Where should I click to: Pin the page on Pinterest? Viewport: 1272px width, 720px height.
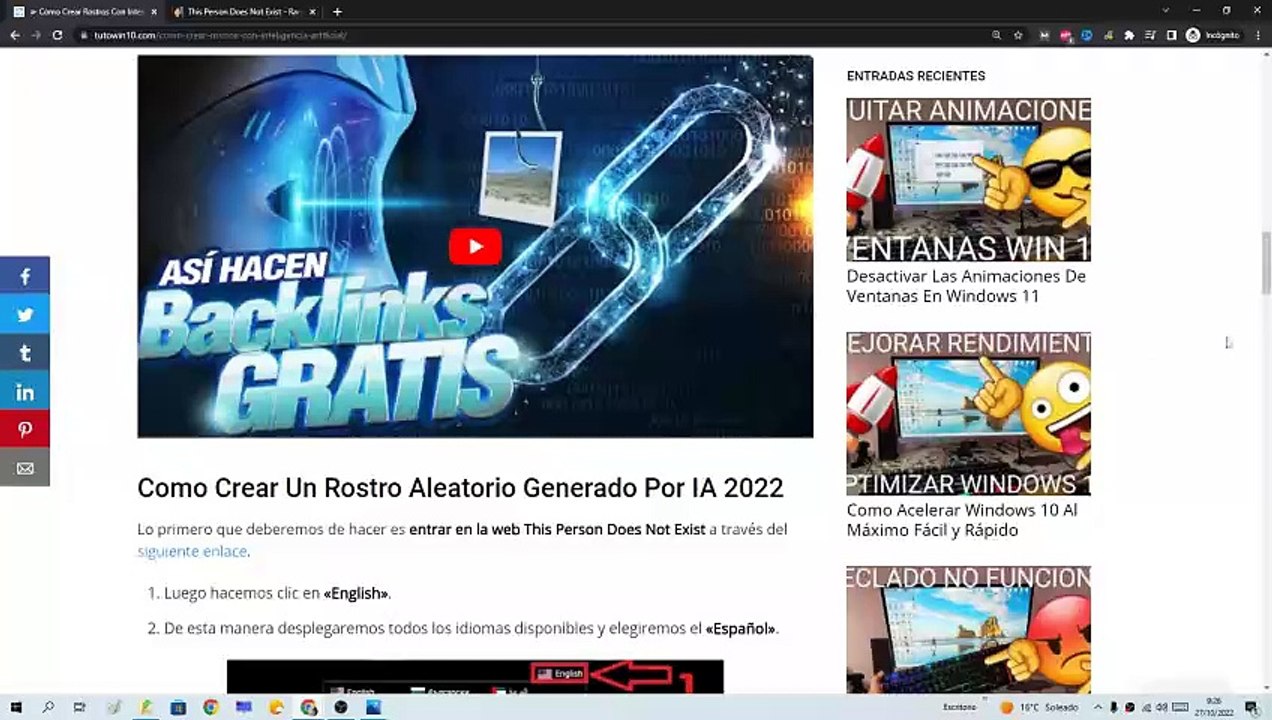tap(25, 430)
